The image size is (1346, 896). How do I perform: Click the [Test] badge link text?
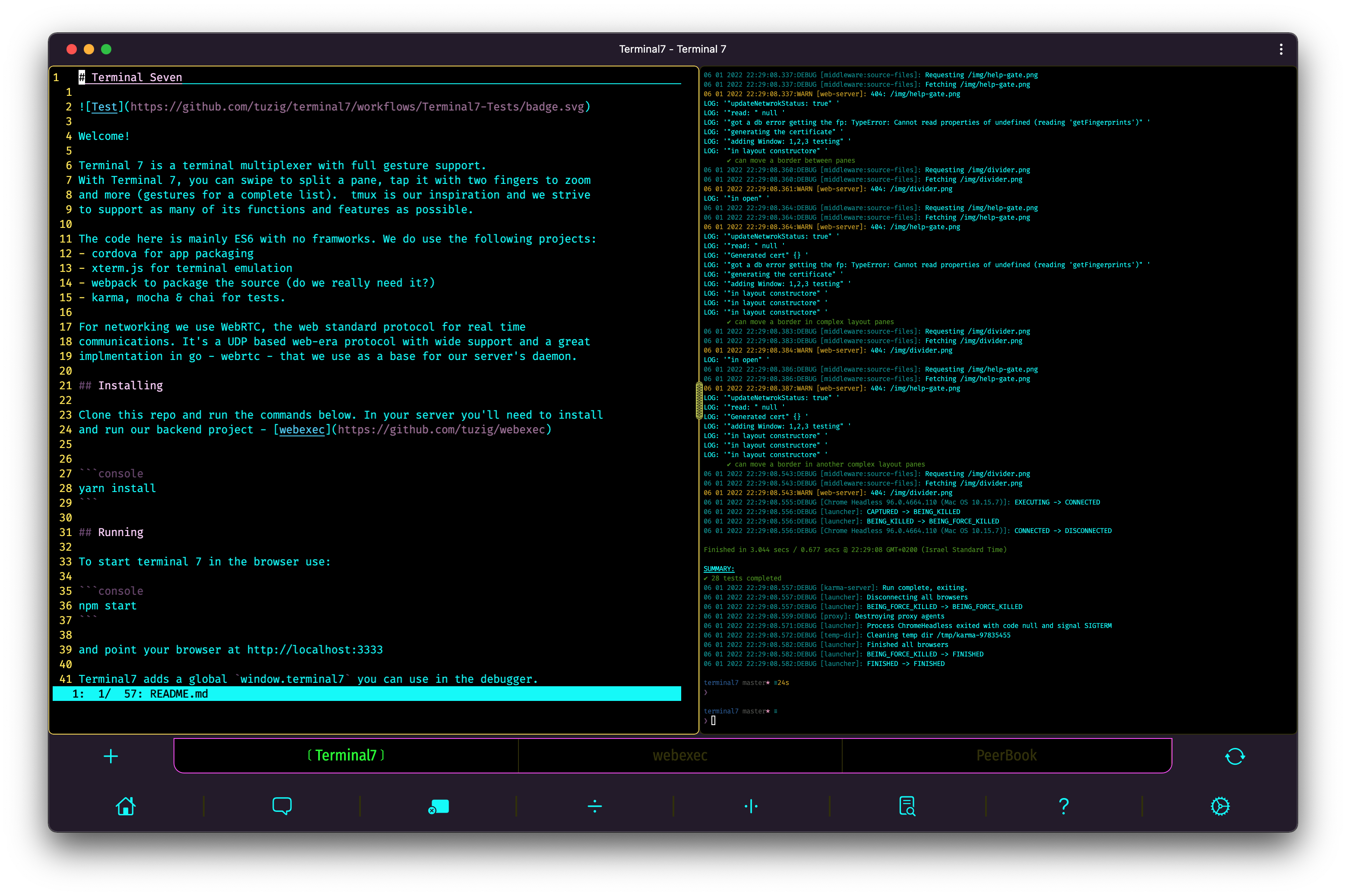click(104, 107)
